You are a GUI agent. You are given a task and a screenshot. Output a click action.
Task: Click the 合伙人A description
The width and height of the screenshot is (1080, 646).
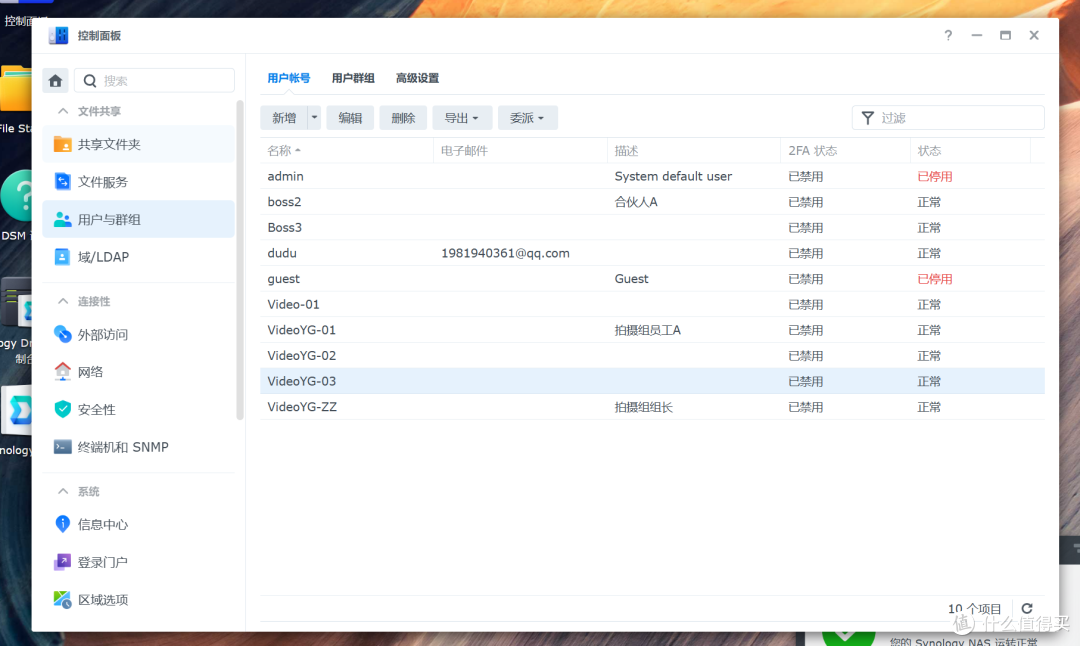[636, 202]
